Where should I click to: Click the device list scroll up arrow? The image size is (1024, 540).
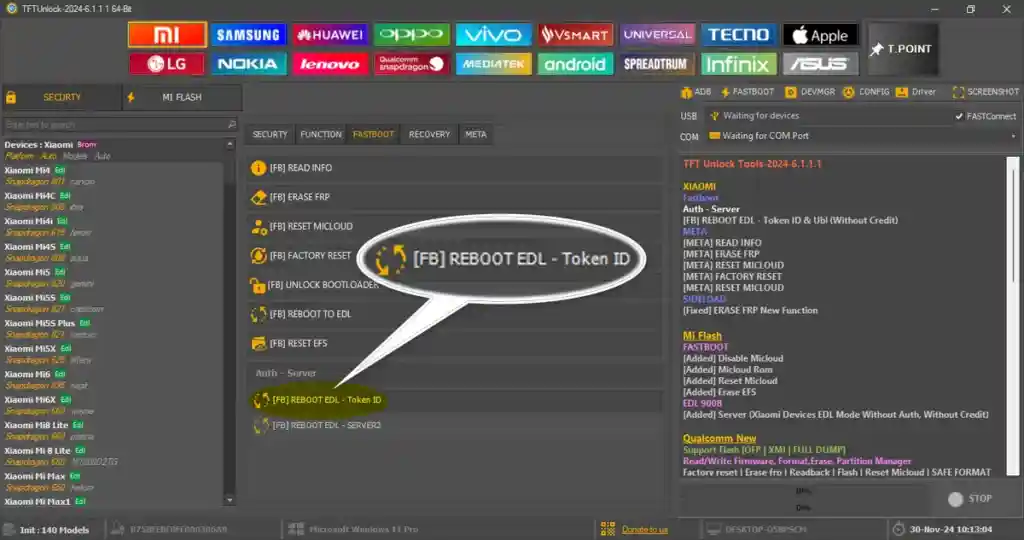[229, 144]
